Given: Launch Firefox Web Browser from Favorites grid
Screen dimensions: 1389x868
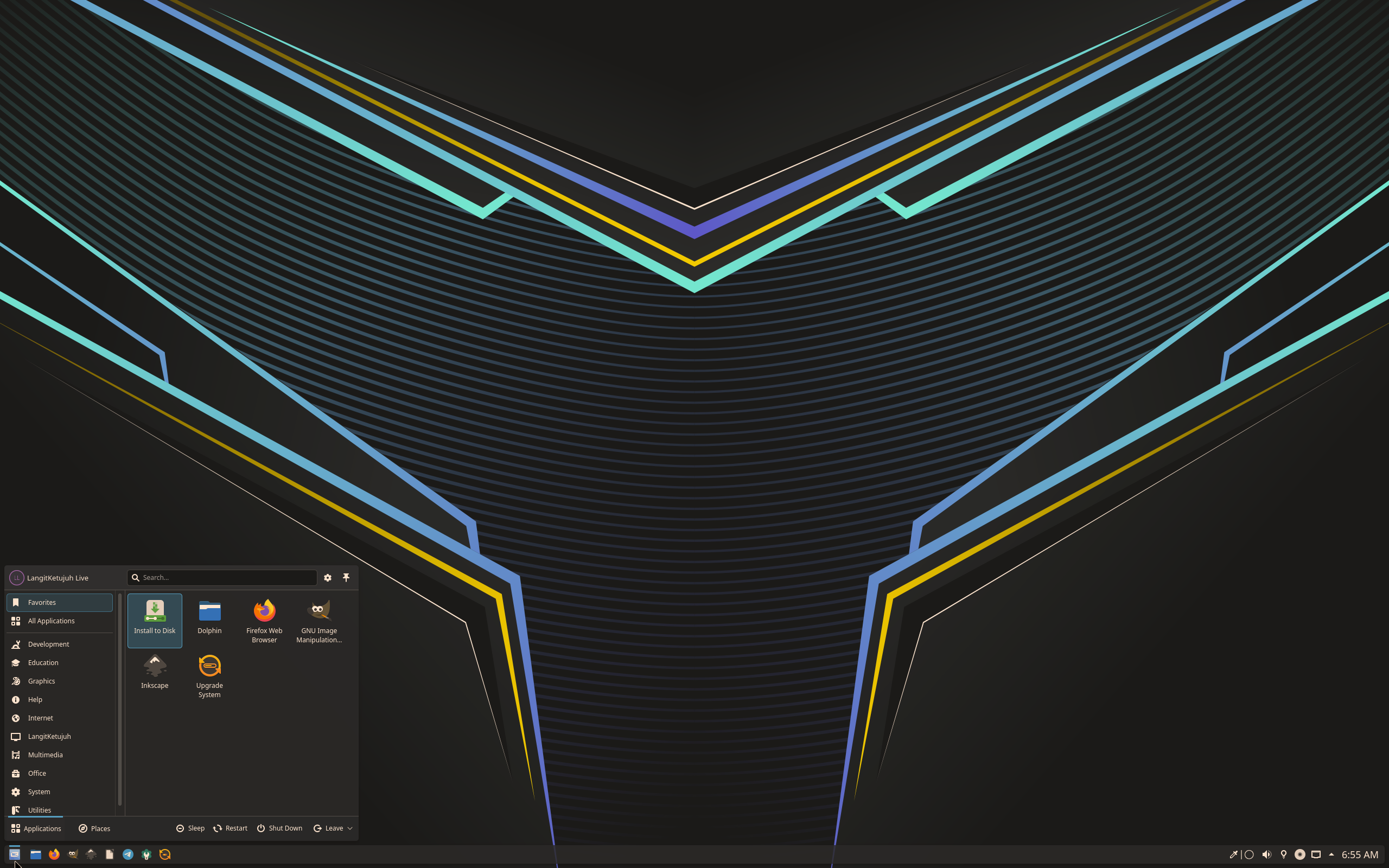Looking at the screenshot, I should tap(264, 620).
